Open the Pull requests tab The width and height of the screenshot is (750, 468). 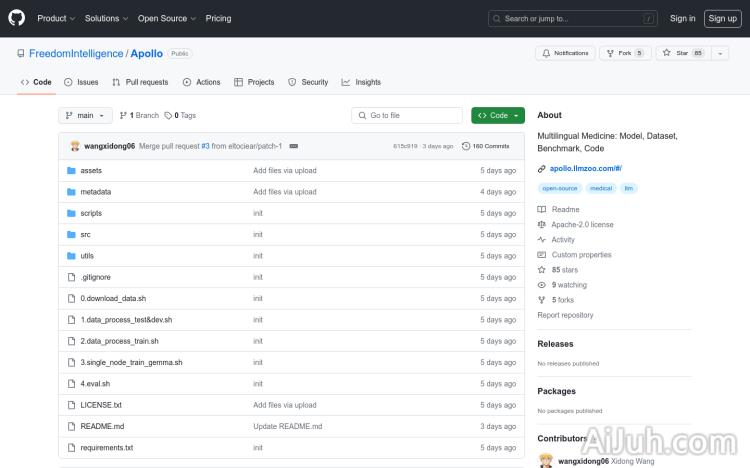140,82
